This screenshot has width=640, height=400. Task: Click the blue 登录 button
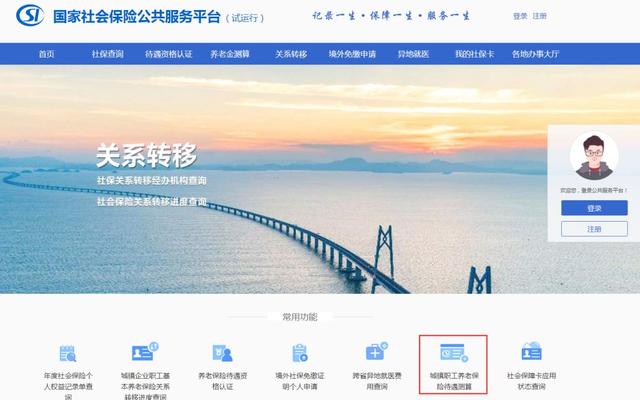[x=594, y=208]
